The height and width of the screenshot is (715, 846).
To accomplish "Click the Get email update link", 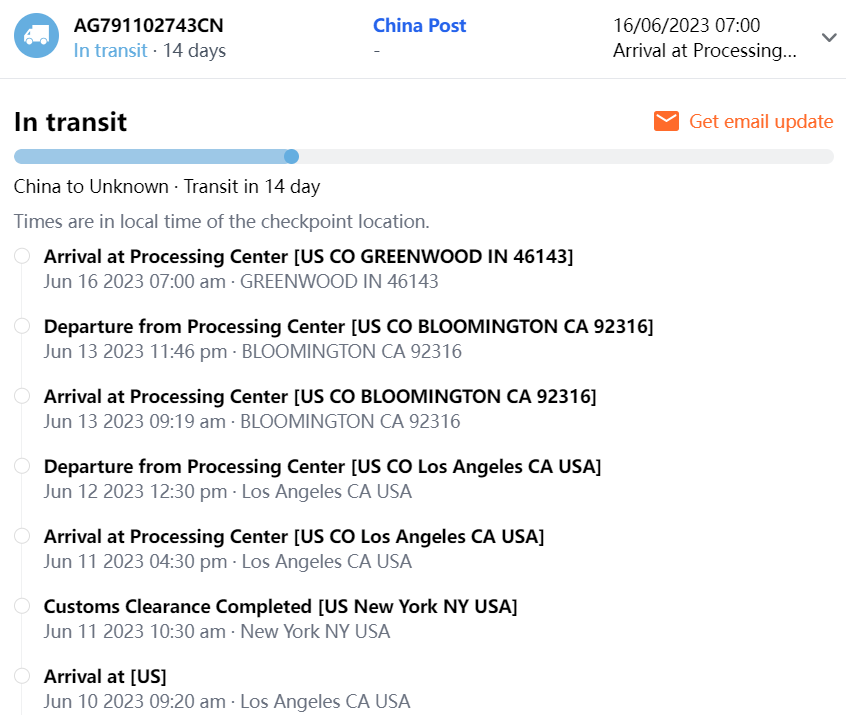I will tap(760, 121).
